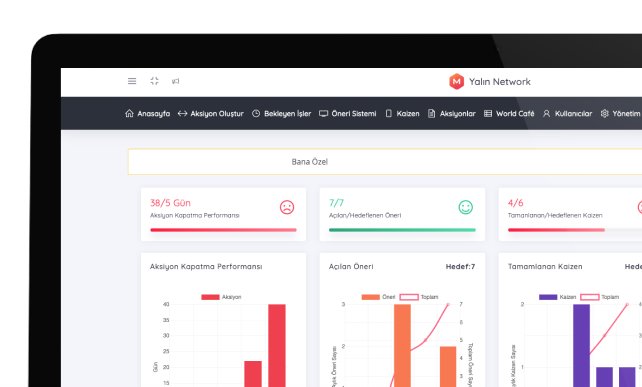Viewport: 642px width, 387px height.
Task: Click the clock icon beside Bekleyen İşler
Action: tap(256, 113)
